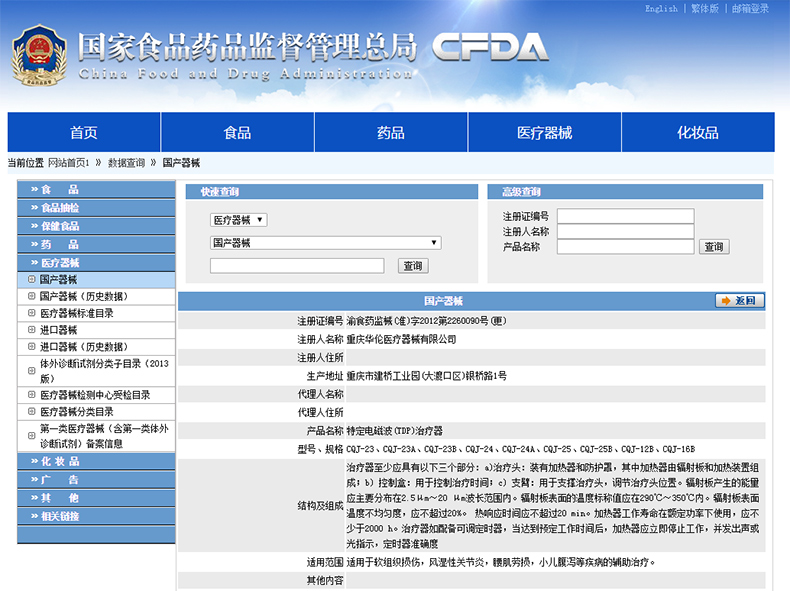Click registrant name 重庆华伦医疗器械有限公司
The height and width of the screenshot is (591, 790).
[x=401, y=339]
